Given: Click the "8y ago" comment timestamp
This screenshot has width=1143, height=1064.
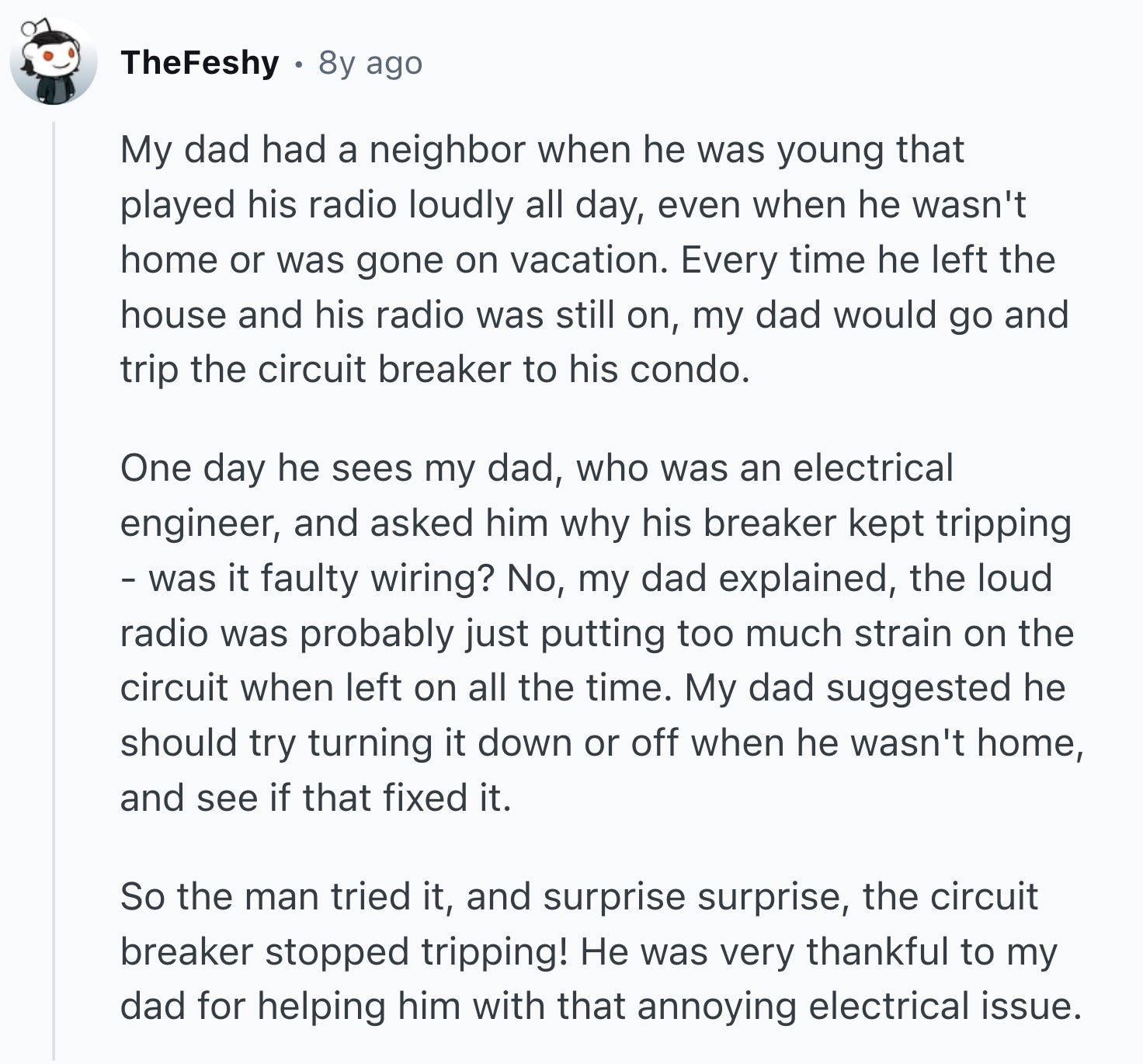Looking at the screenshot, I should point(370,63).
